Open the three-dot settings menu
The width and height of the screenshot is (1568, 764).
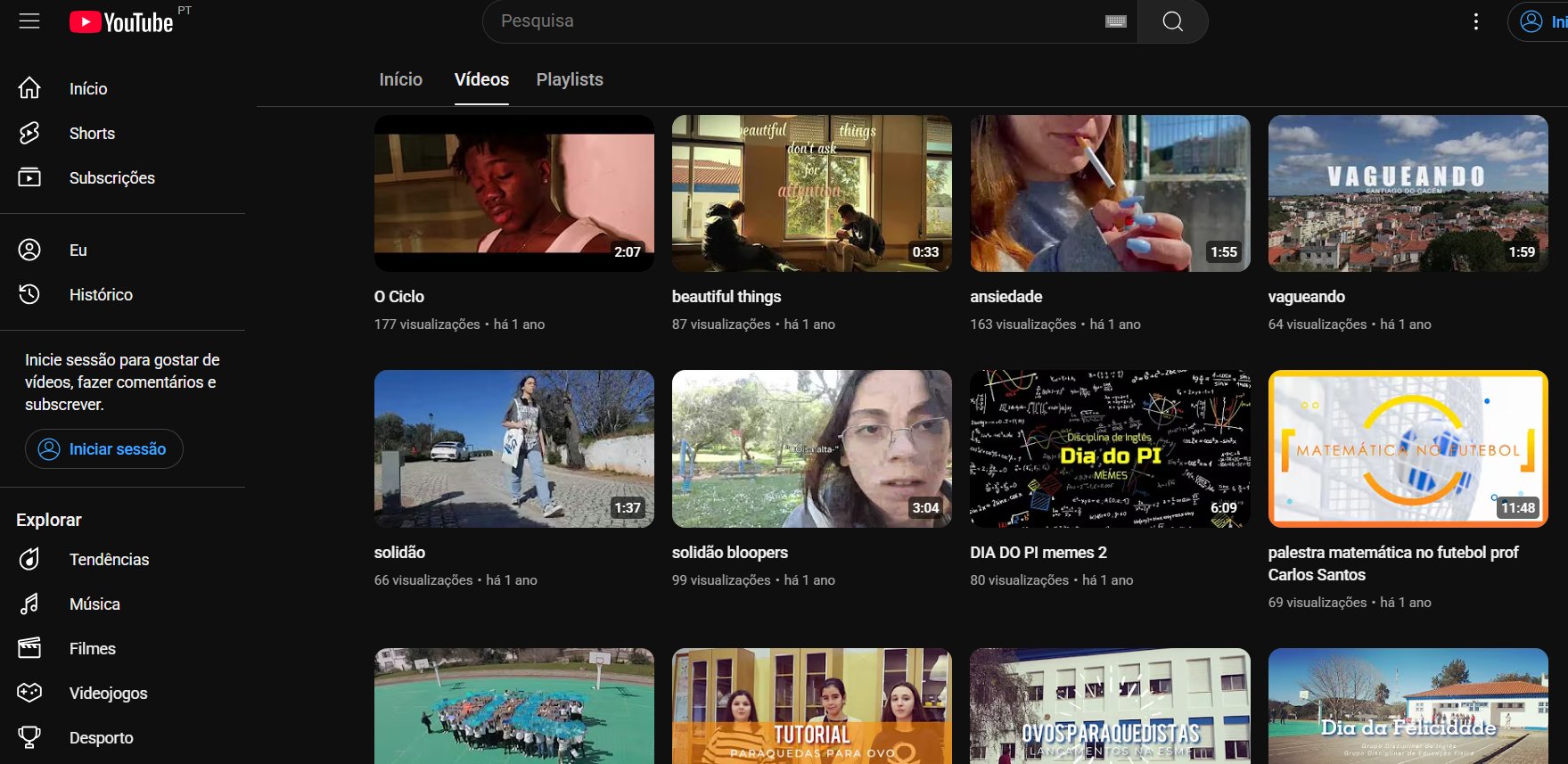click(1475, 21)
